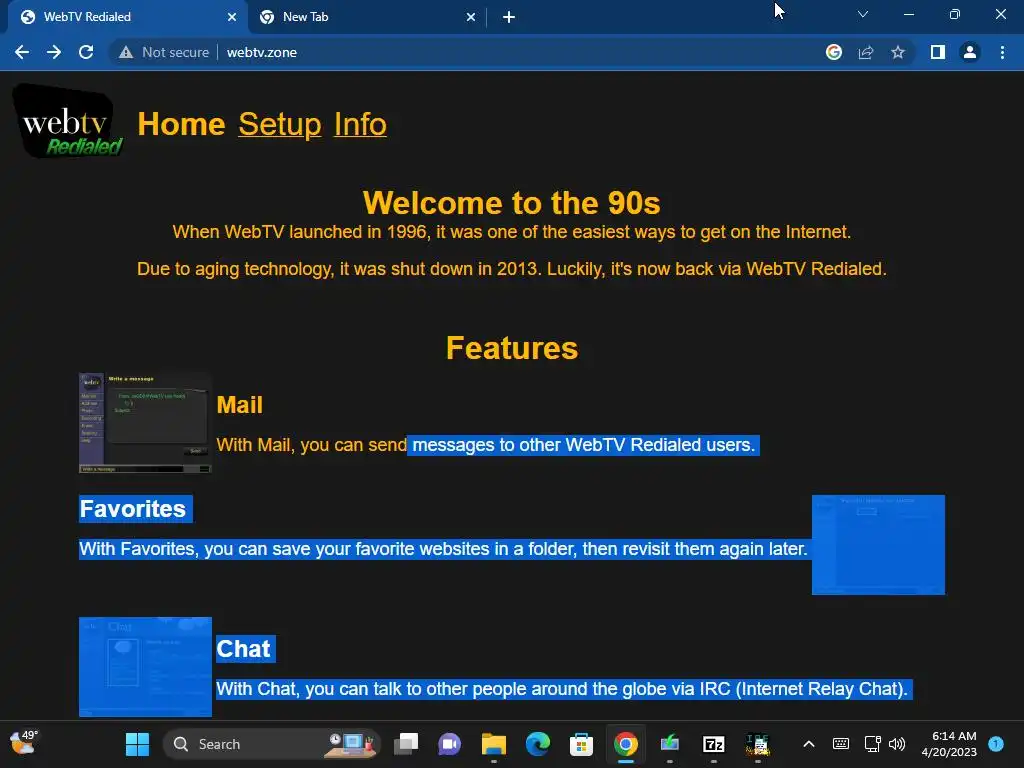Switch to Google Chrome on the taskbar
This screenshot has width=1024, height=768.
click(626, 744)
